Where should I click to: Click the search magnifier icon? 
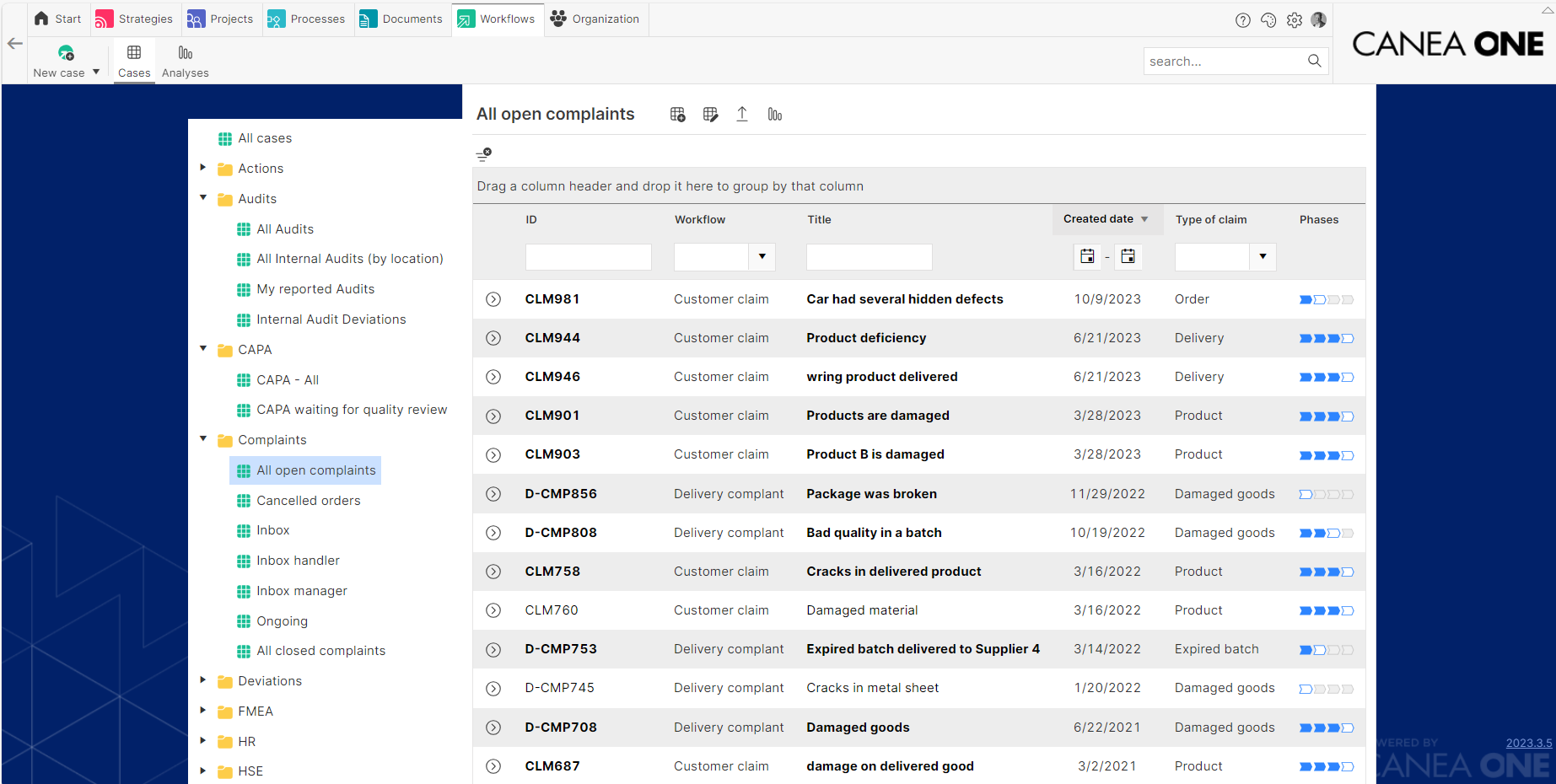[x=1314, y=61]
